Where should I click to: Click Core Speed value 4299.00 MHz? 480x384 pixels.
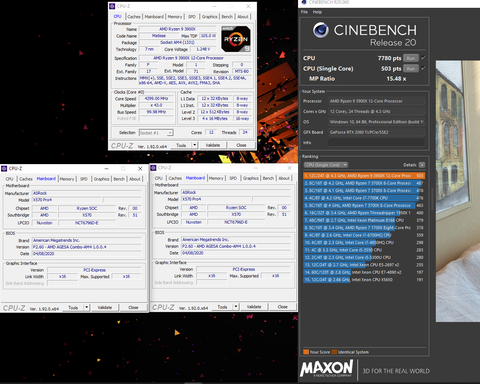click(x=156, y=99)
